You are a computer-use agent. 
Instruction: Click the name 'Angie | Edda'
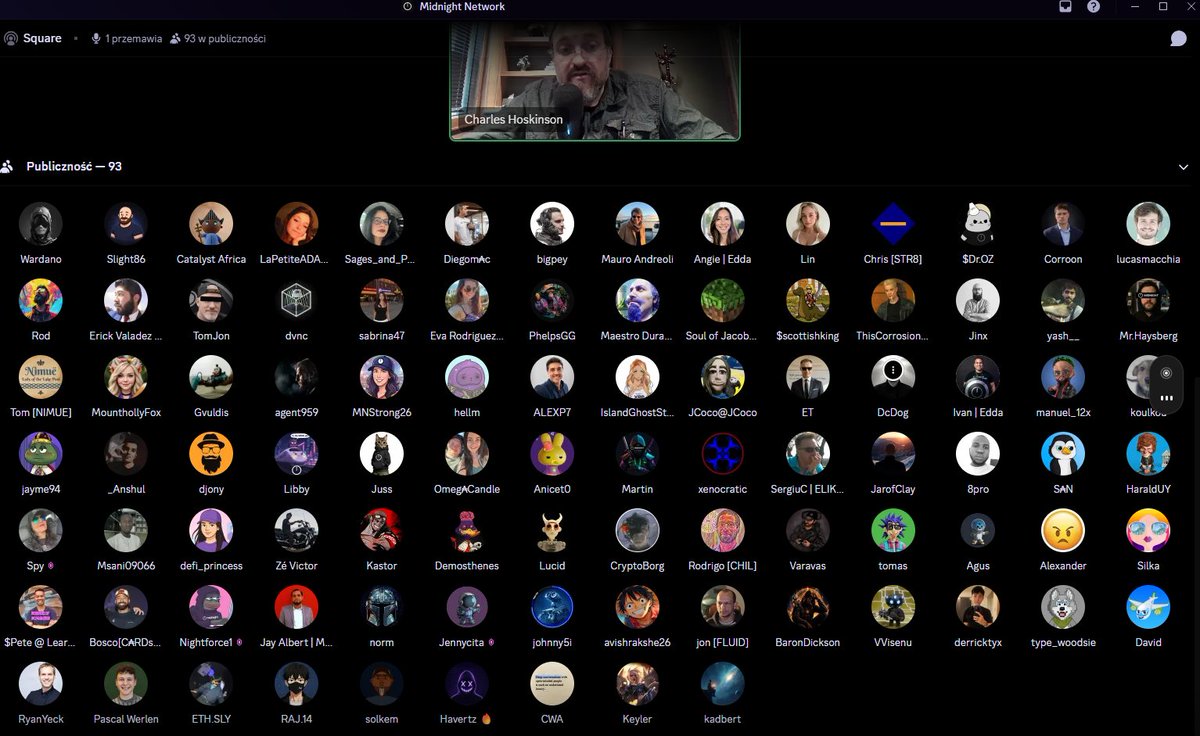[x=722, y=259]
